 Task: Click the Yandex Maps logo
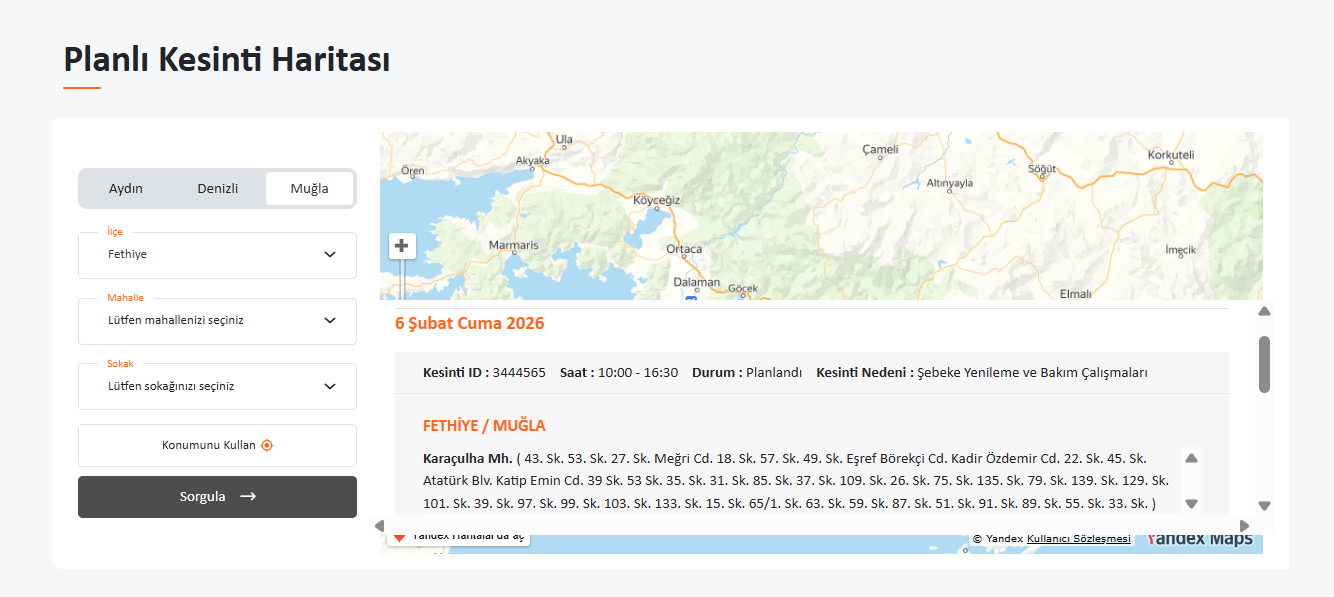1199,539
